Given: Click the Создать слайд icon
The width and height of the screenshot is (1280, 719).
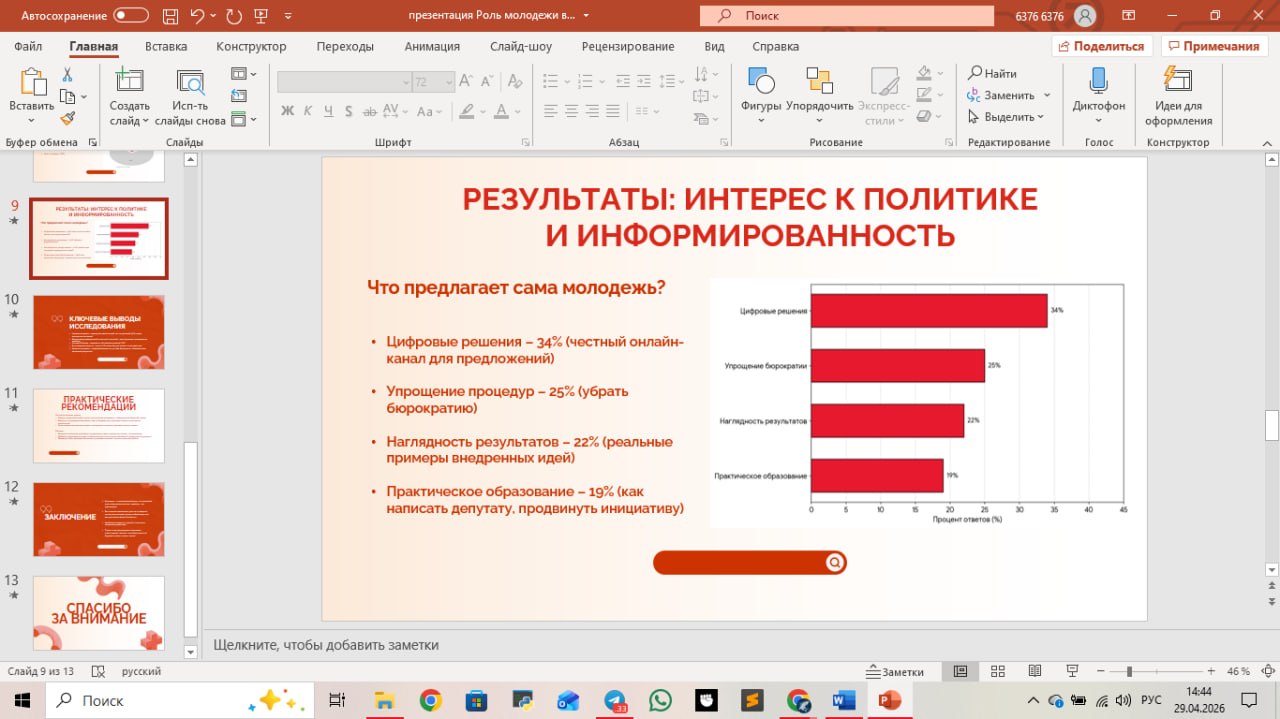Looking at the screenshot, I should click(129, 82).
